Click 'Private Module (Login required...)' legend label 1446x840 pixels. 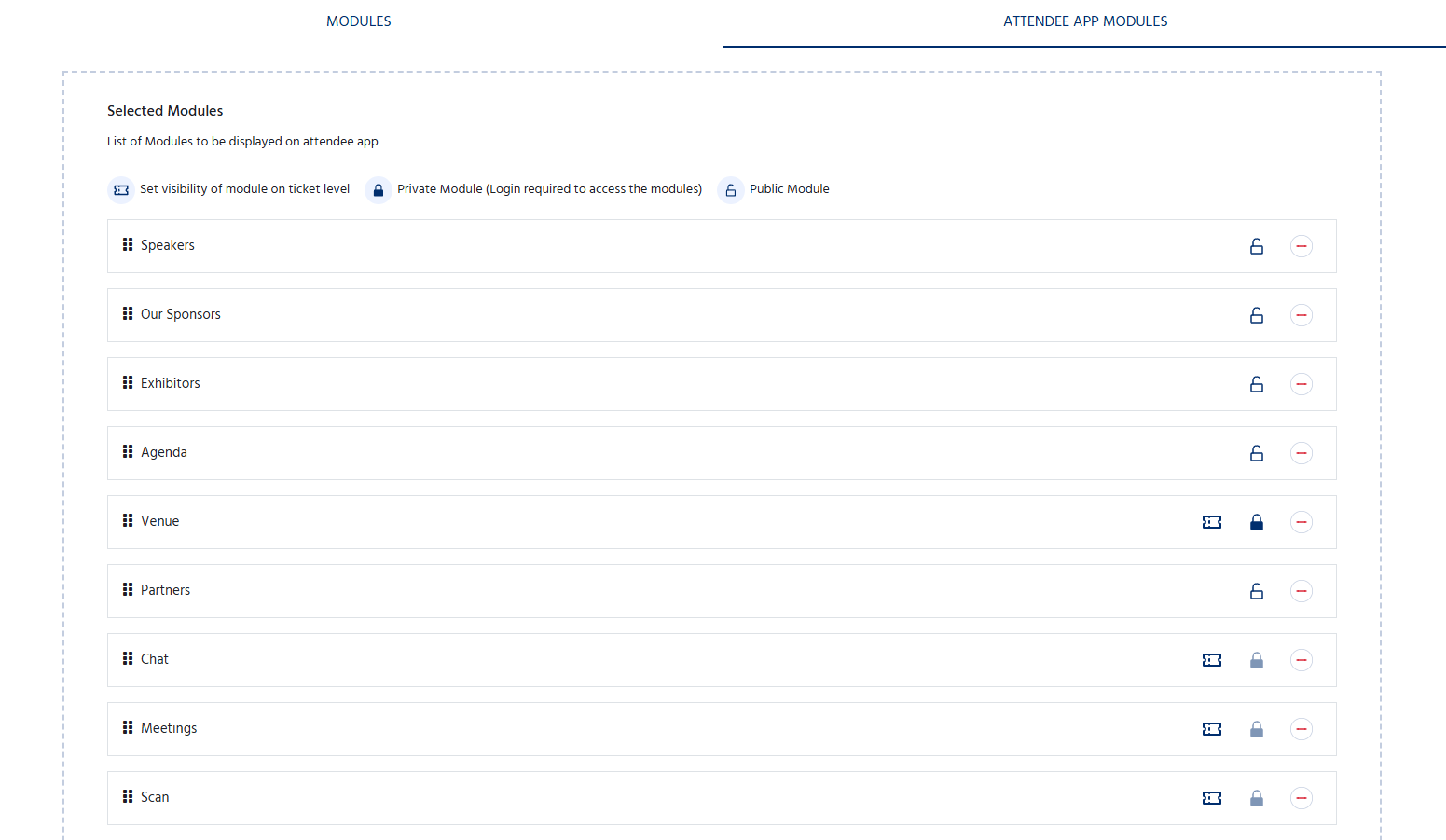(549, 189)
